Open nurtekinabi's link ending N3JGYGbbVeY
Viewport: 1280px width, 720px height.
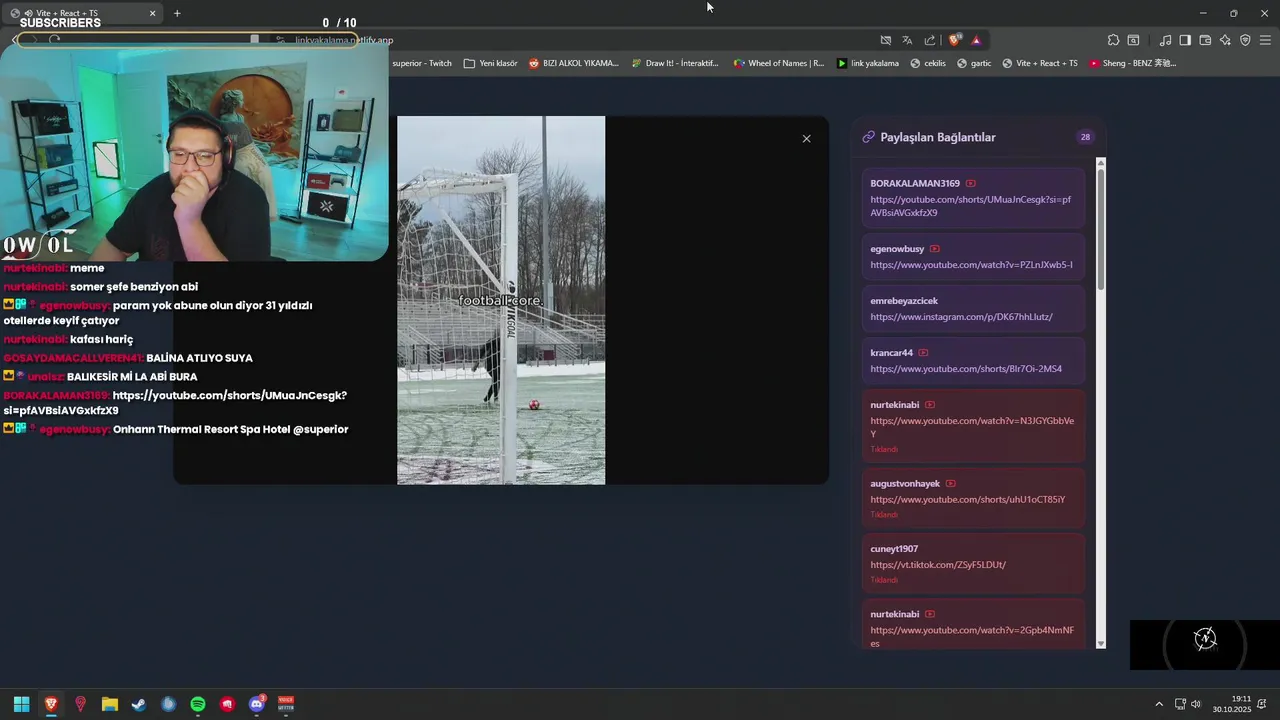pyautogui.click(x=972, y=427)
